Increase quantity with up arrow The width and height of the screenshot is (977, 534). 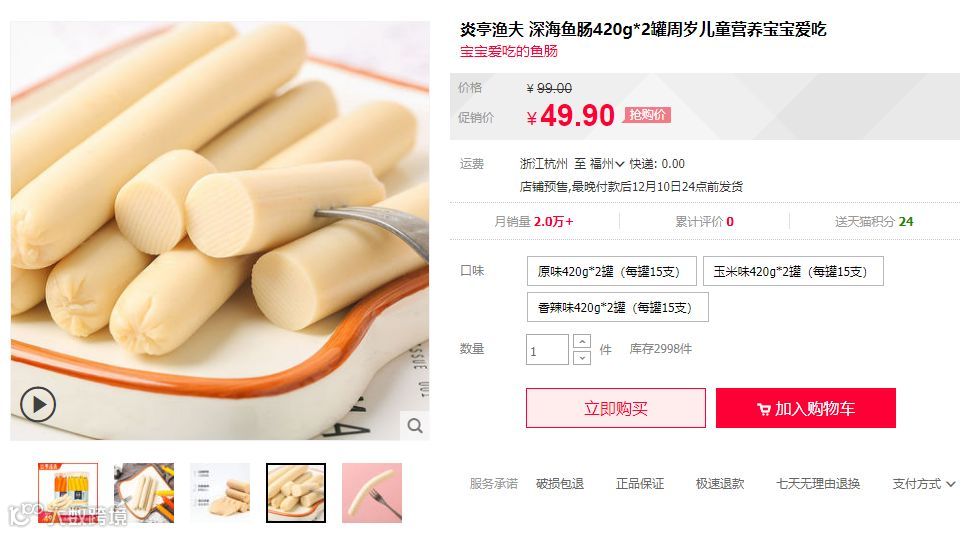click(x=581, y=341)
